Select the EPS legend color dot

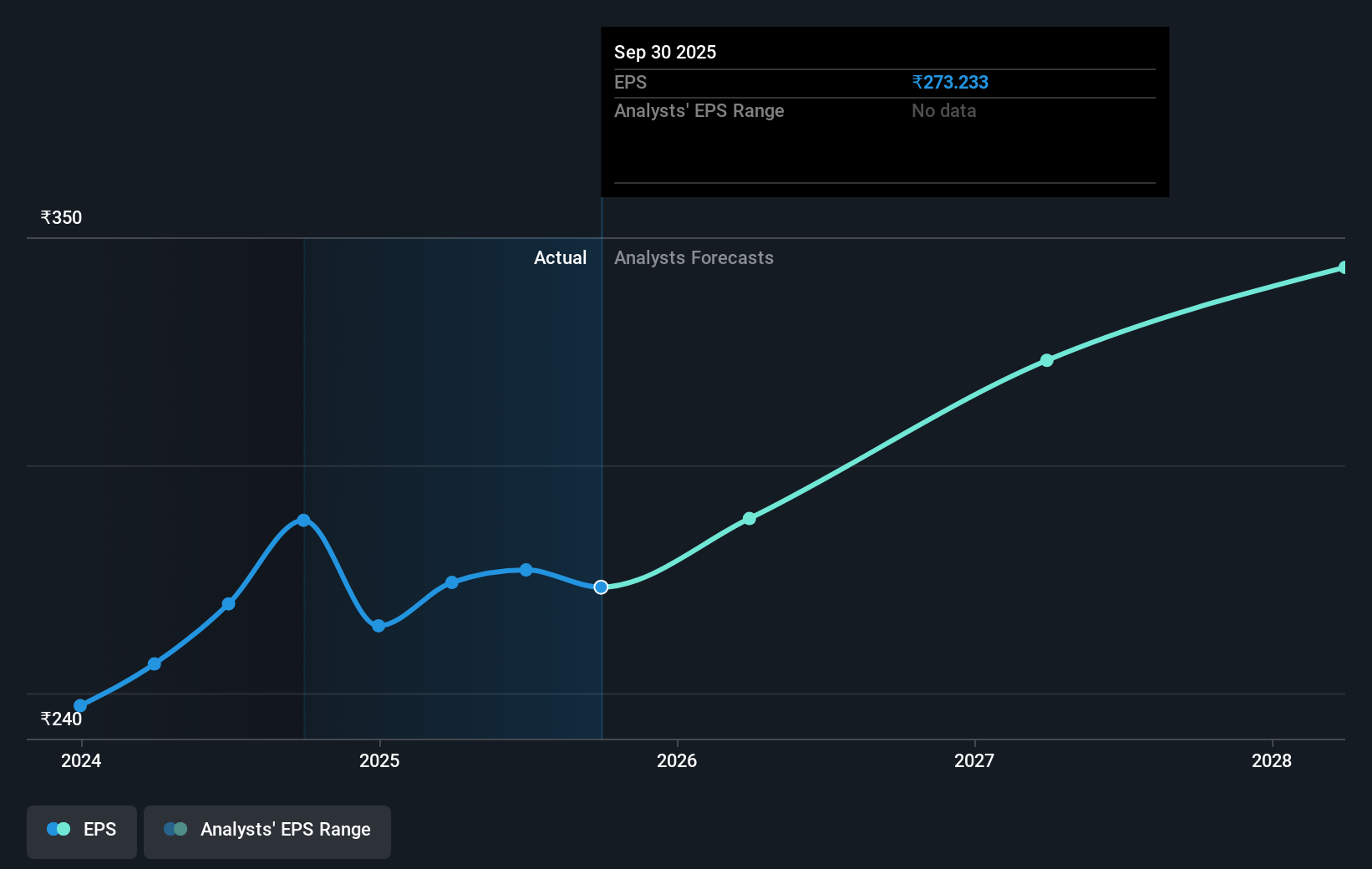(x=57, y=829)
